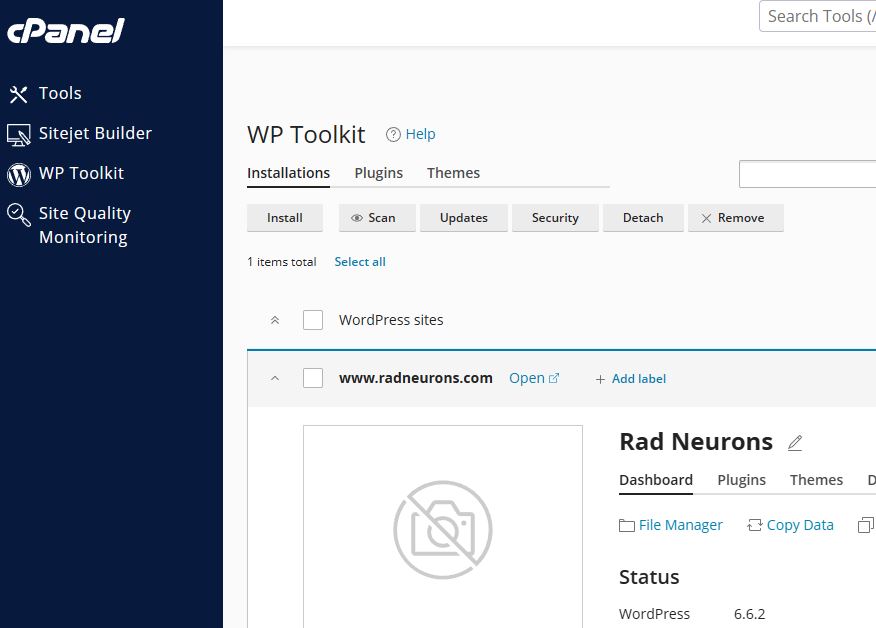The width and height of the screenshot is (876, 628).
Task: Collapse the WordPress sites group
Action: [x=275, y=320]
